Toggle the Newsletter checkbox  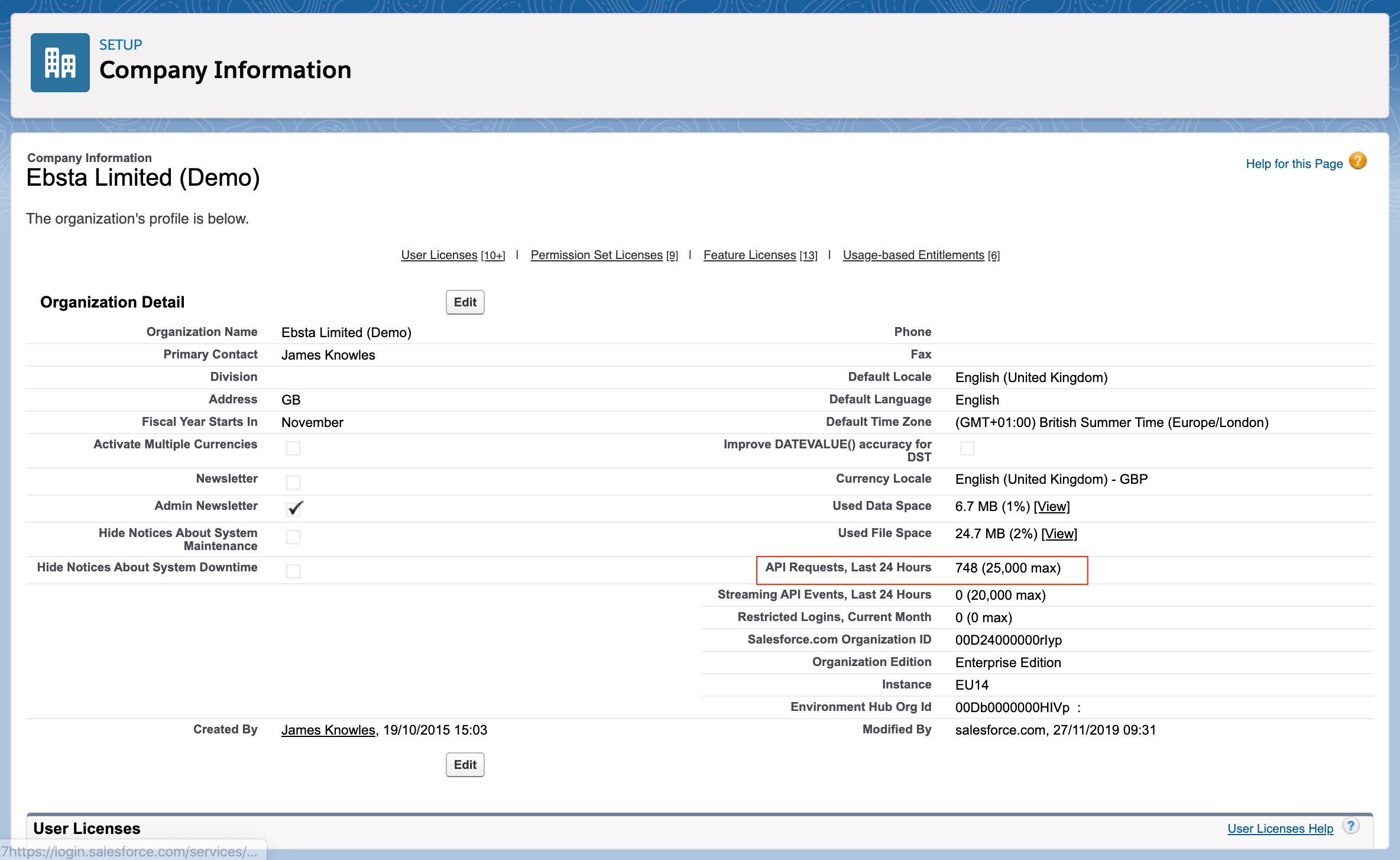pyautogui.click(x=293, y=483)
